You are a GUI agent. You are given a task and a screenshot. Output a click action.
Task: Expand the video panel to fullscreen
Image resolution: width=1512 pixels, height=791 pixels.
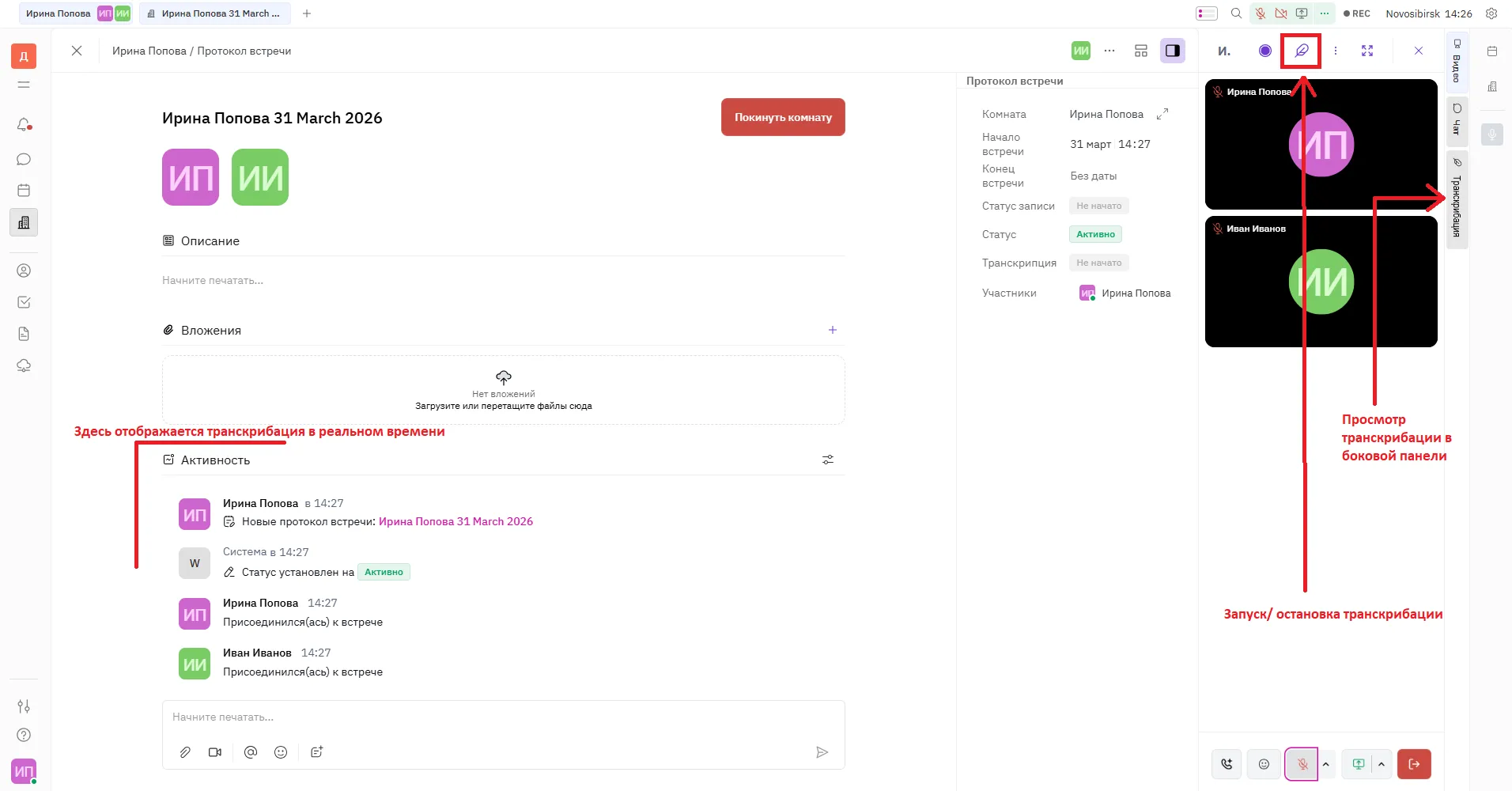pos(1367,51)
